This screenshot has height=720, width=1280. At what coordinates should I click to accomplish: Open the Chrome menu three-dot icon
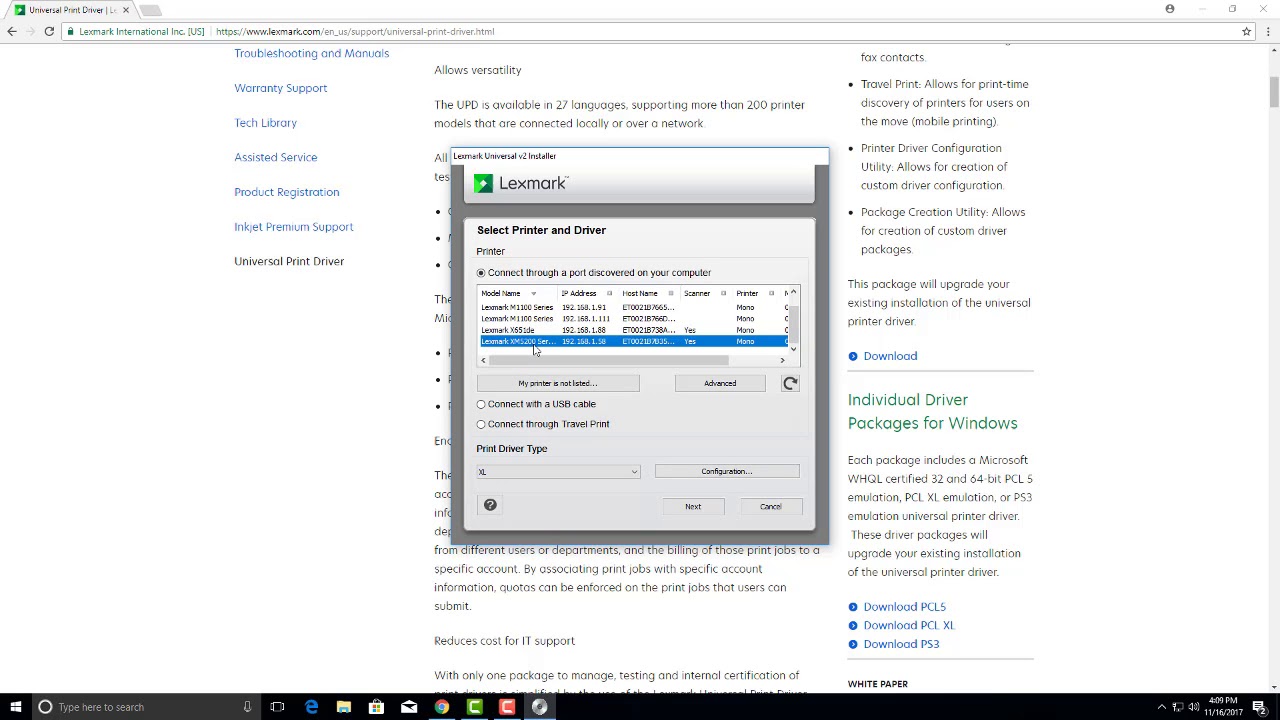(1268, 31)
